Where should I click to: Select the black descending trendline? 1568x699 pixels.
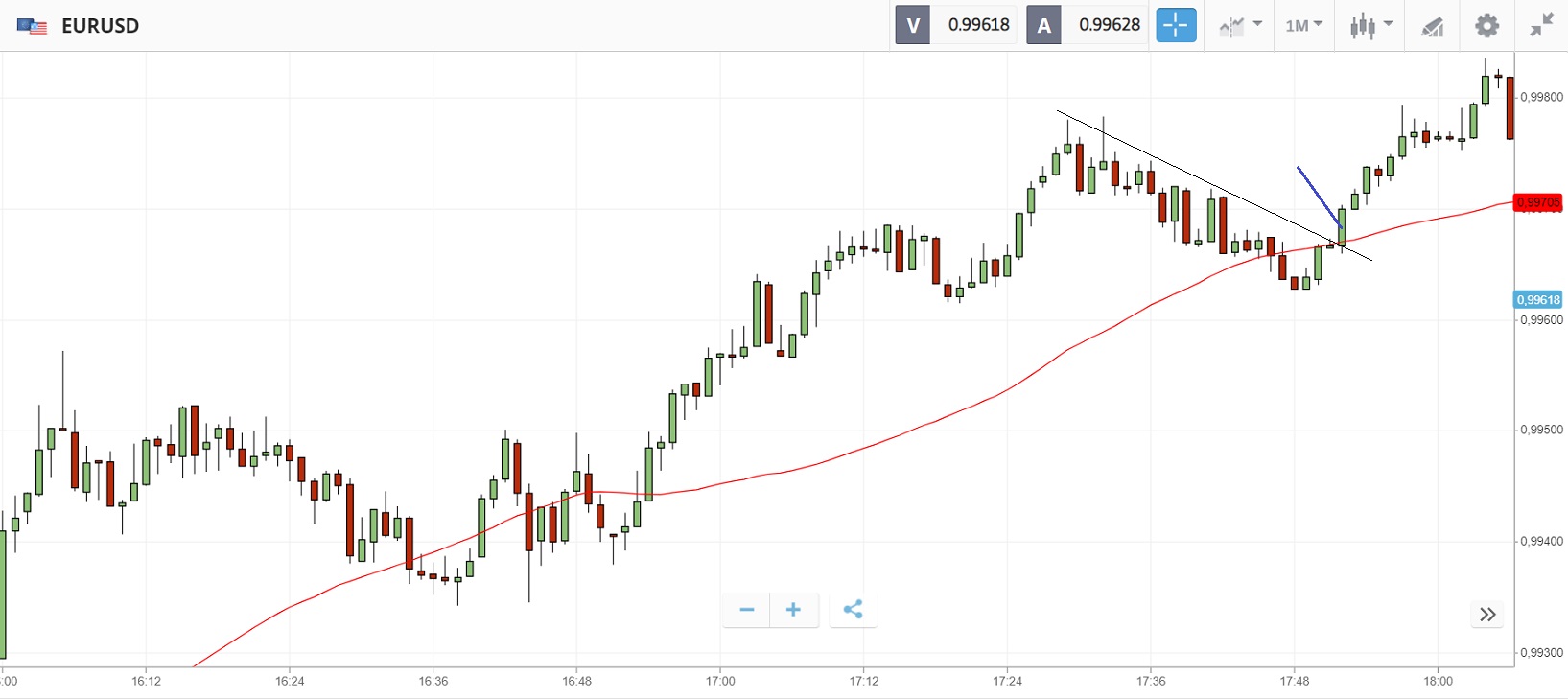(1199, 177)
